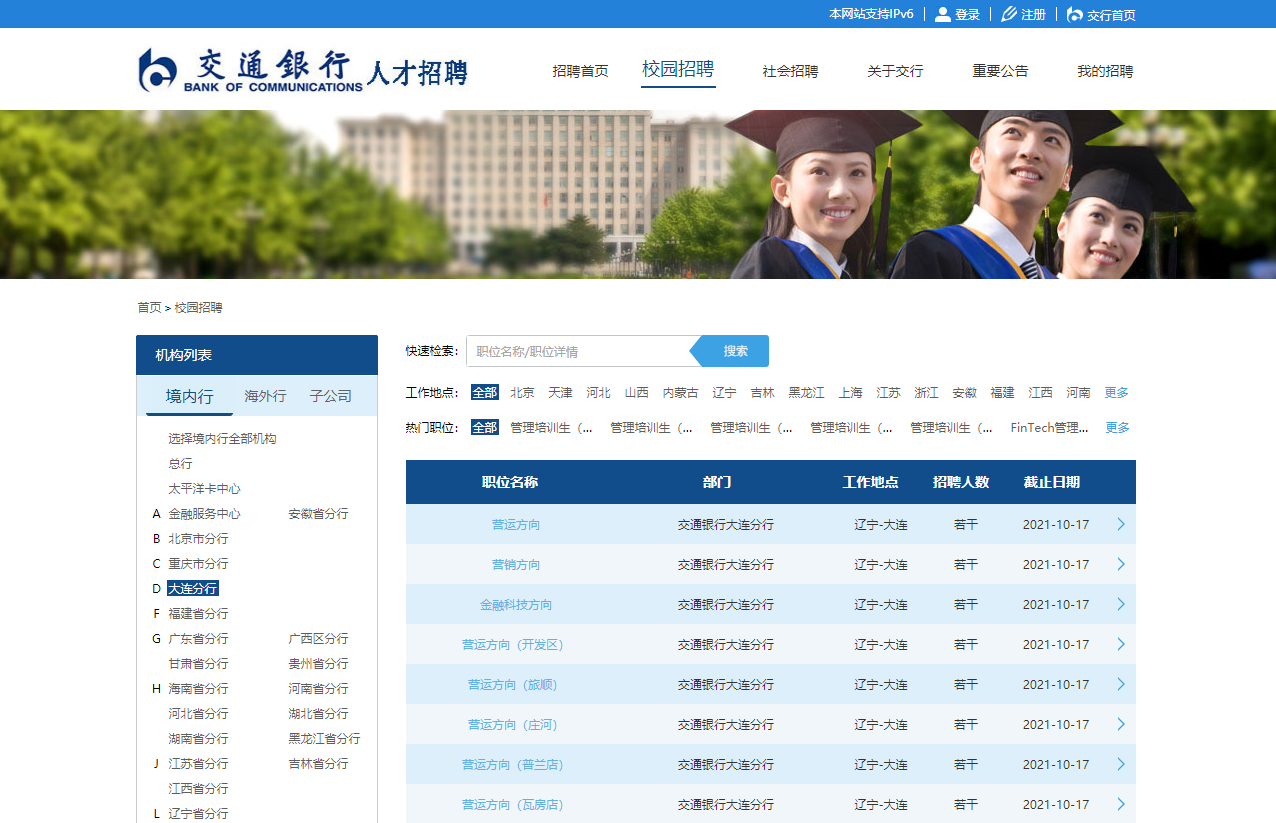
Task: Open arrow for 营运方向（旅顺）row
Action: click(1121, 684)
